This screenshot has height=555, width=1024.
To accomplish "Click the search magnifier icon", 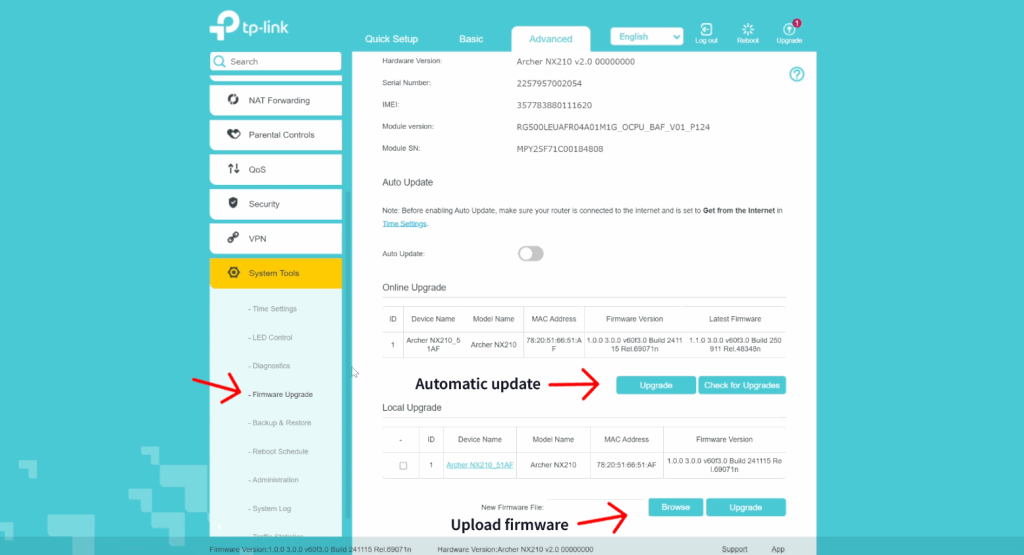I will [x=219, y=61].
